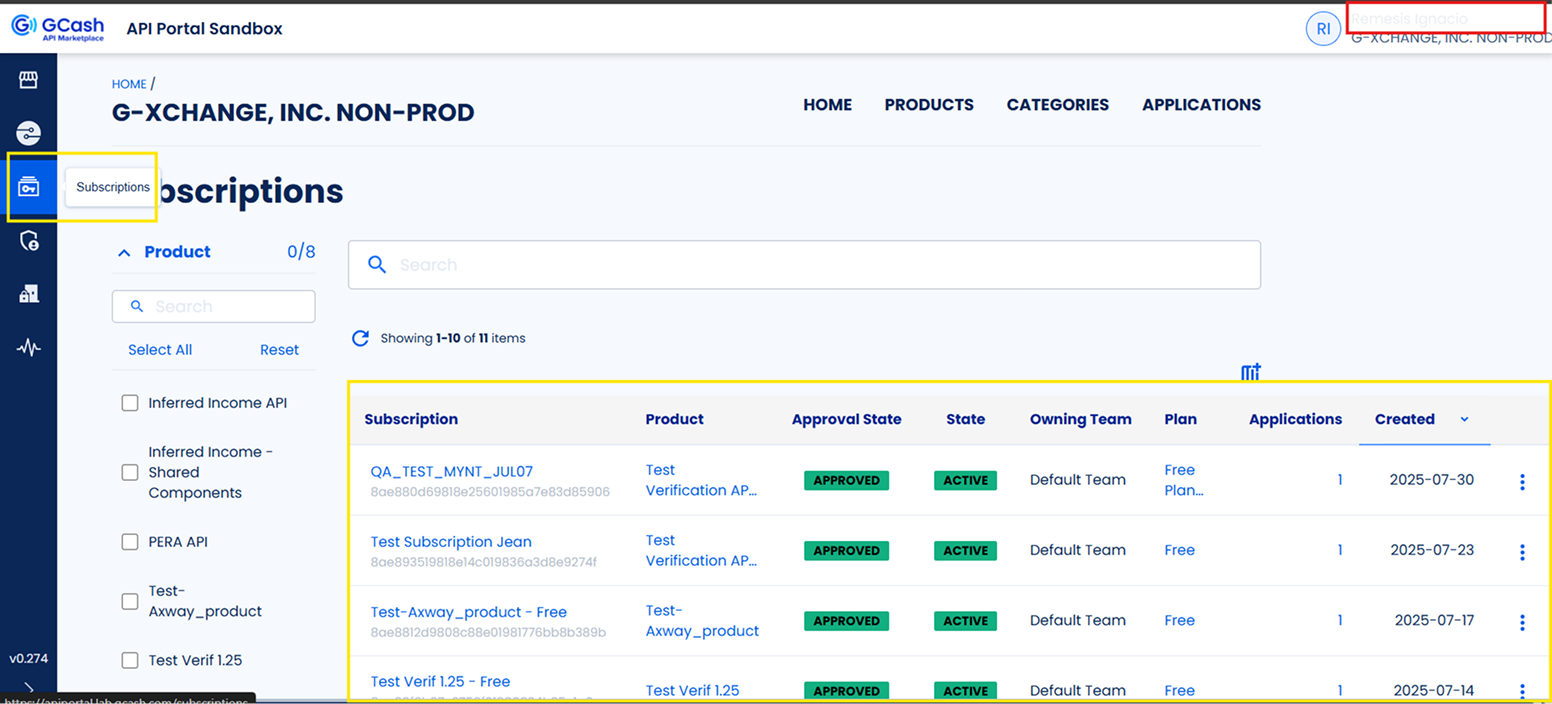Viewport: 1552px width, 704px height.
Task: Open the analytics pulse sidebar icon
Action: point(29,348)
